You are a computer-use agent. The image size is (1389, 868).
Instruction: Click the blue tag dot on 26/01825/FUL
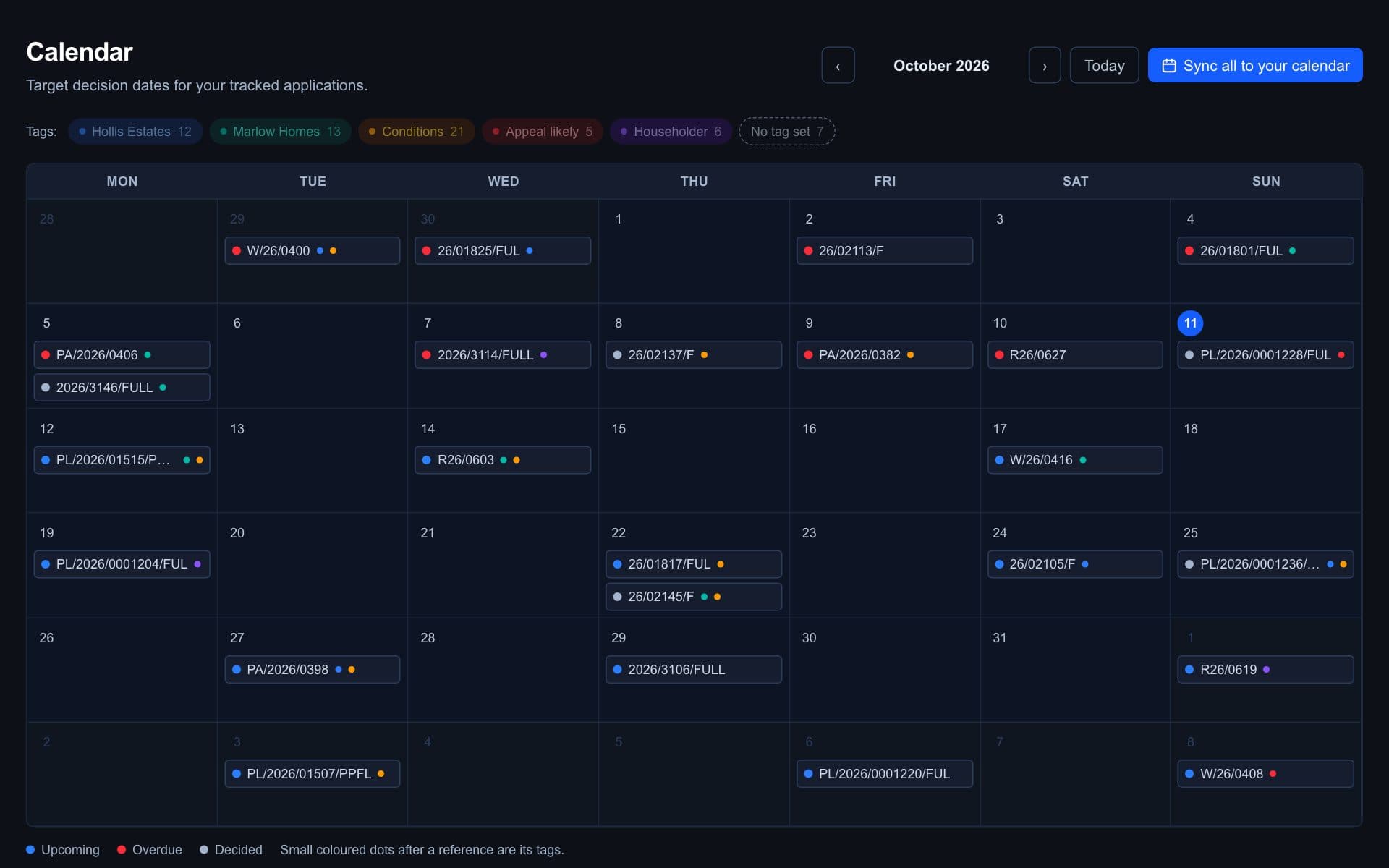click(529, 250)
